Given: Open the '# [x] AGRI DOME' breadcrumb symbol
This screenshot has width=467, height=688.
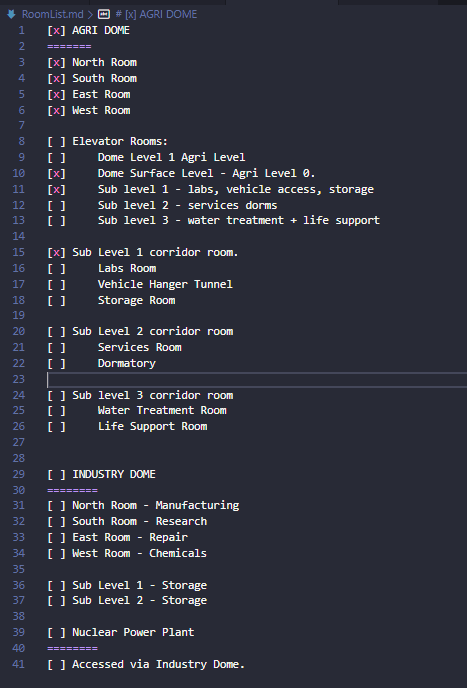Looking at the screenshot, I should pos(156,14).
